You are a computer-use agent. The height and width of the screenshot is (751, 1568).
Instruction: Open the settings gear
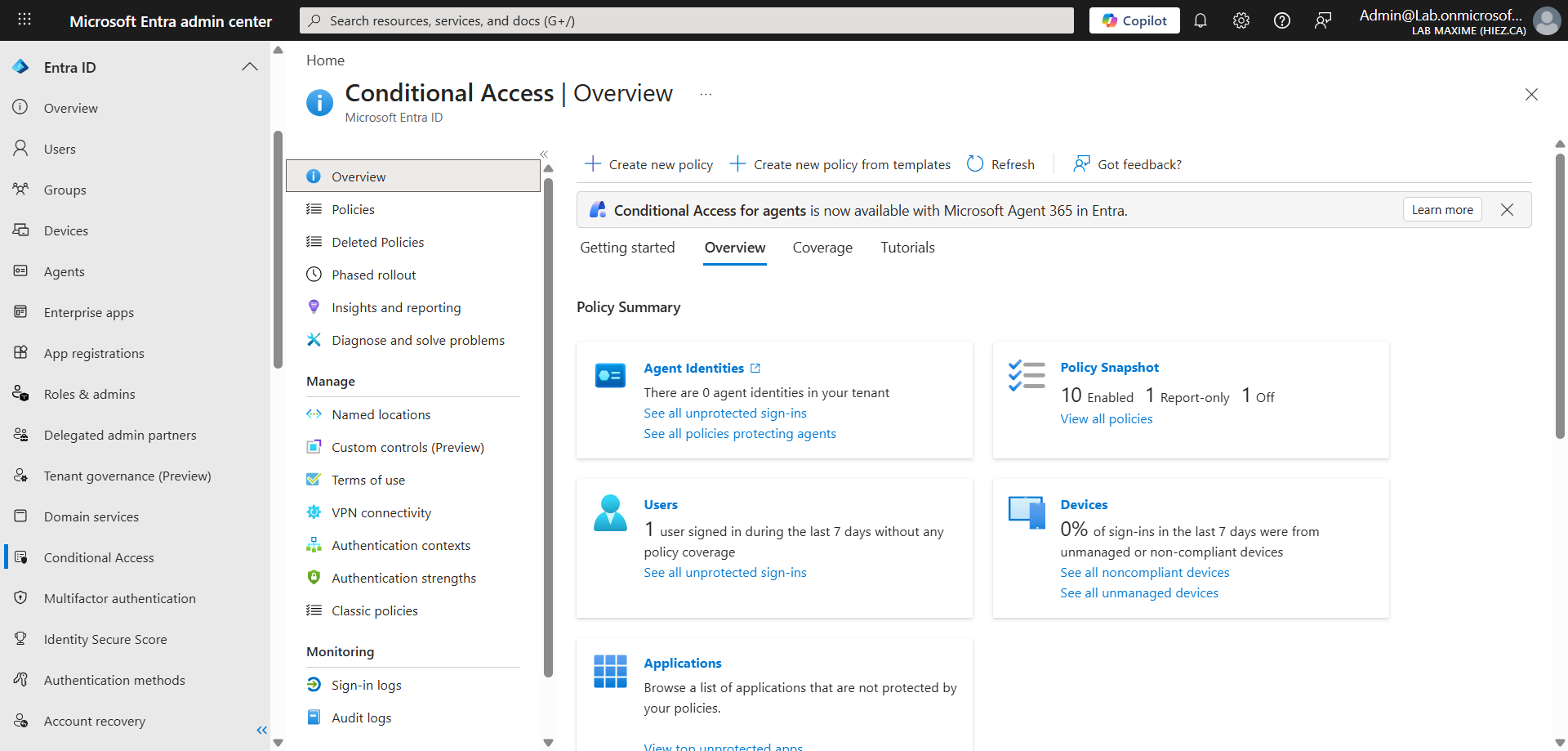tap(1241, 20)
